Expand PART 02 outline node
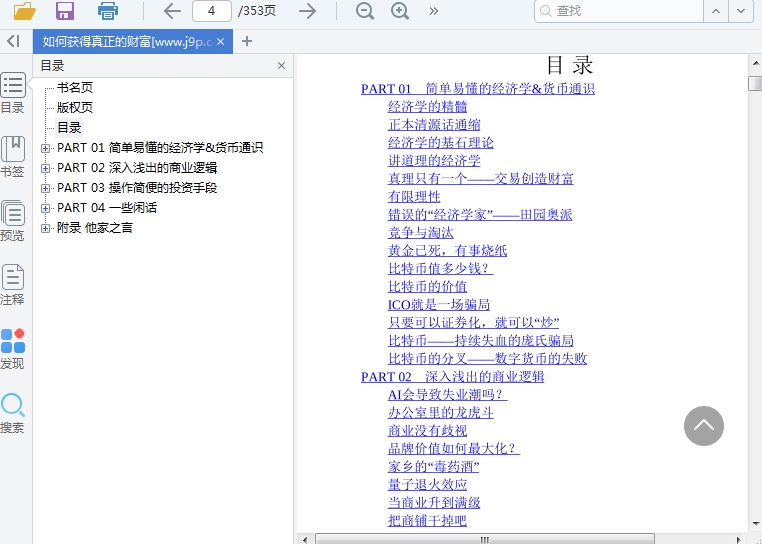The image size is (762, 544). pos(45,168)
